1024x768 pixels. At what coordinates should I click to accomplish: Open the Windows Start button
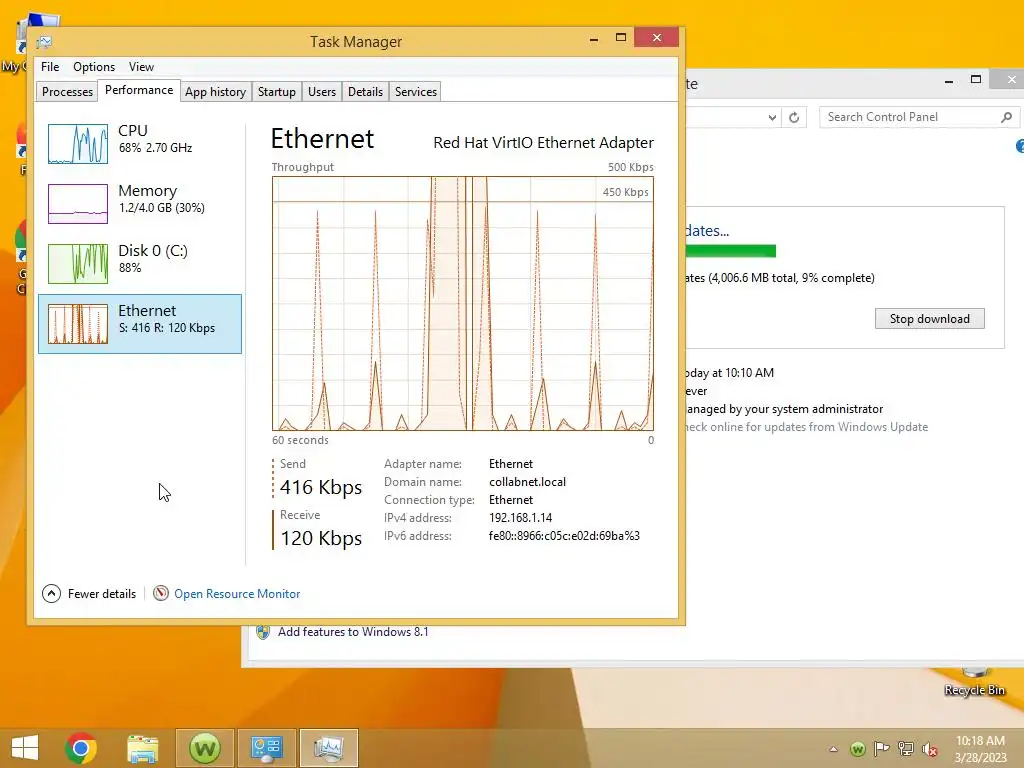pos(25,748)
